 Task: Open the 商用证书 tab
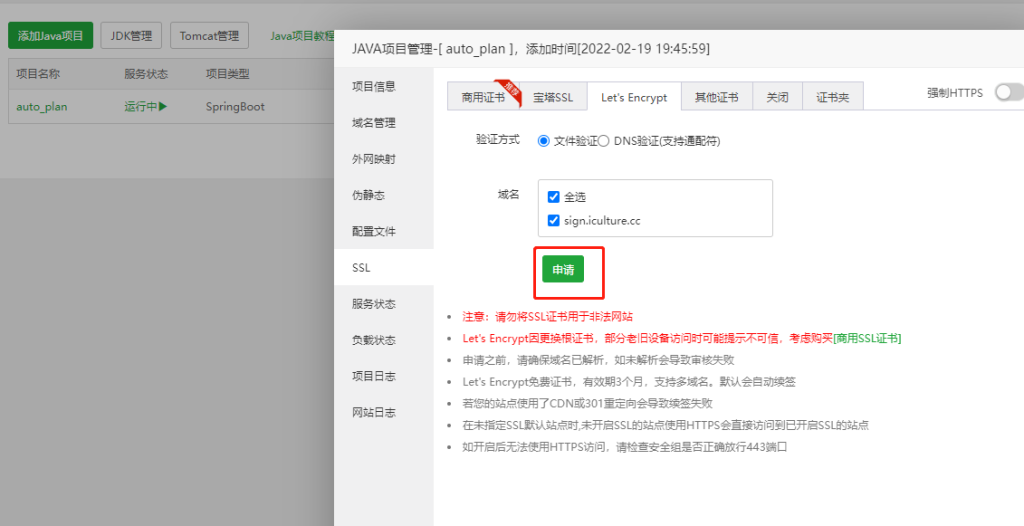click(483, 97)
